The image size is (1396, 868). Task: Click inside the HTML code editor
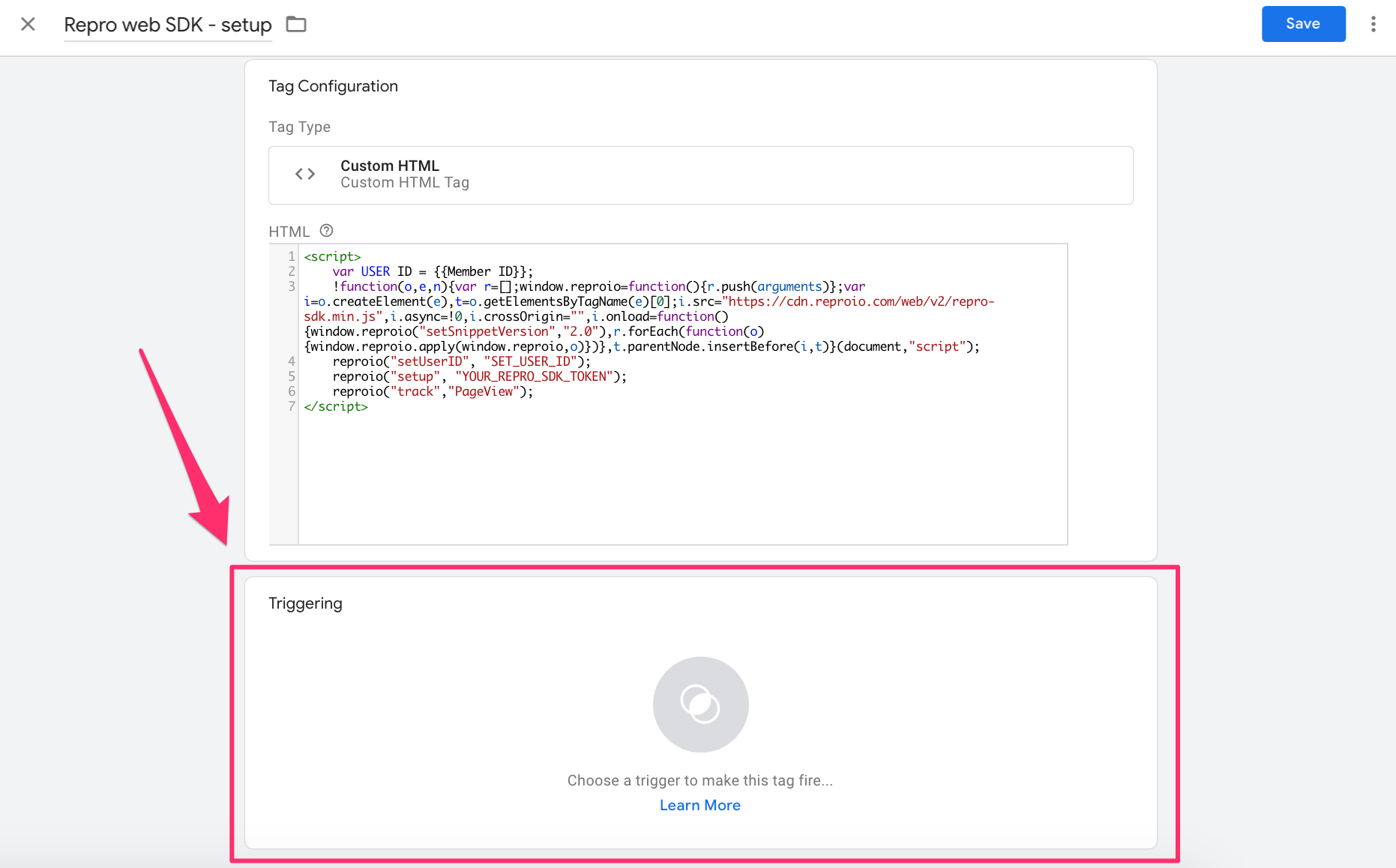[683, 394]
